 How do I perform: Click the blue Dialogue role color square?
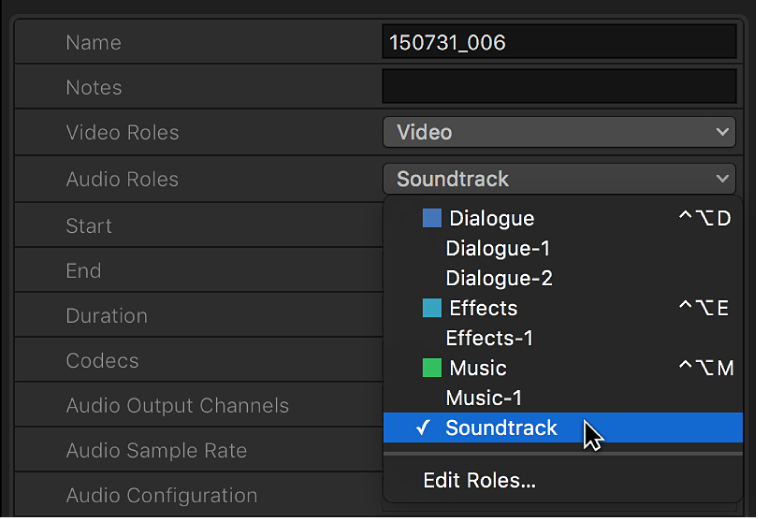[432, 218]
